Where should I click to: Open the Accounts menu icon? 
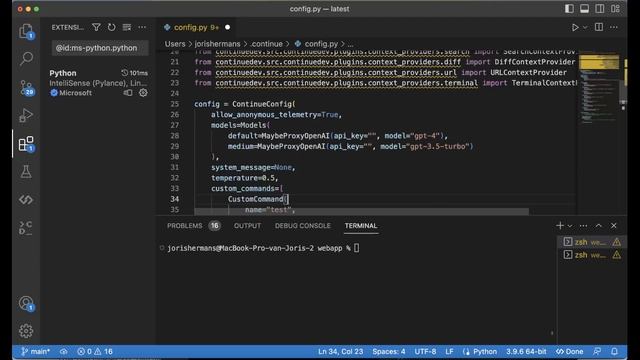coord(26,303)
